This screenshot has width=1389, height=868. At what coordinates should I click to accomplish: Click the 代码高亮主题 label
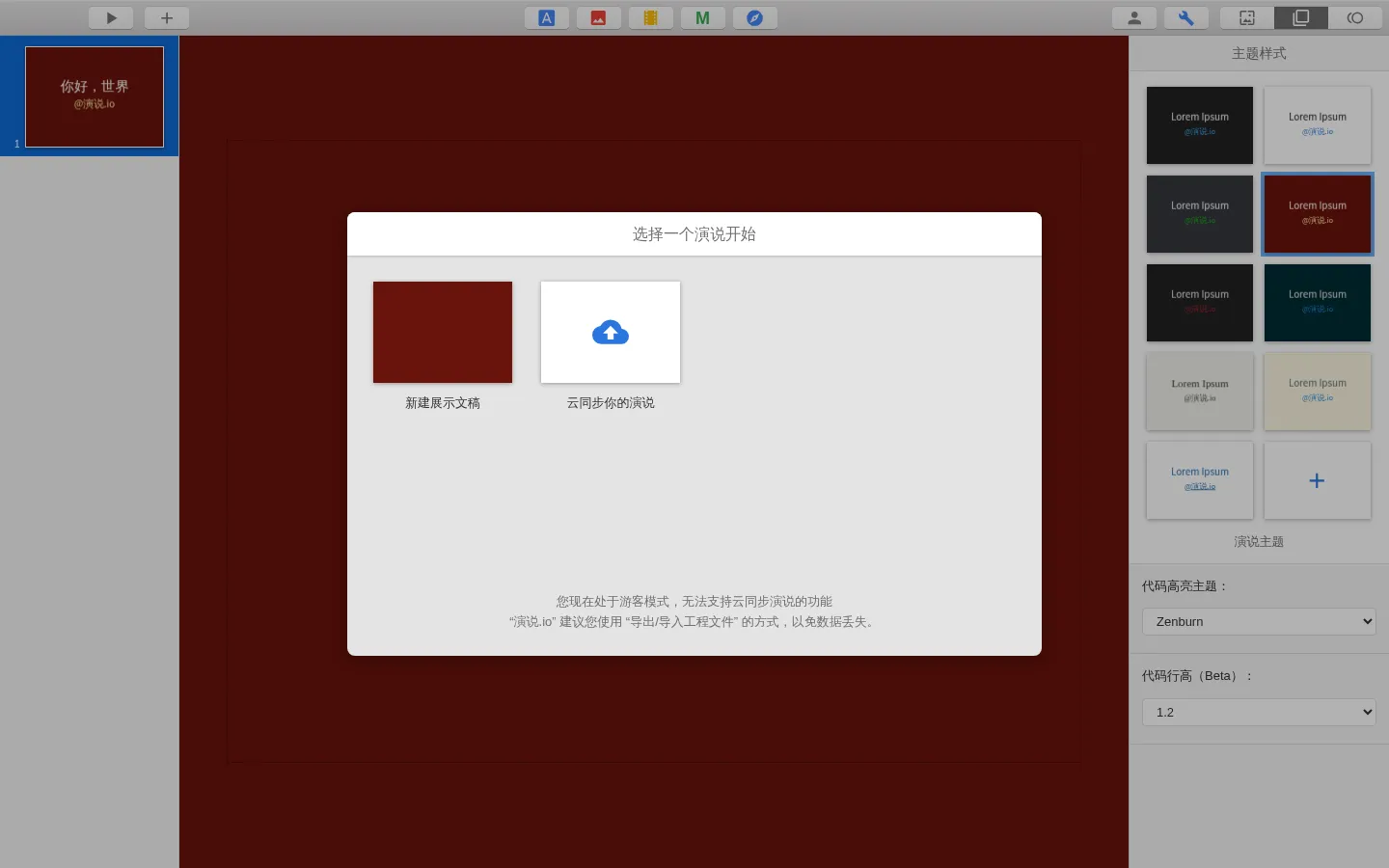[1185, 586]
